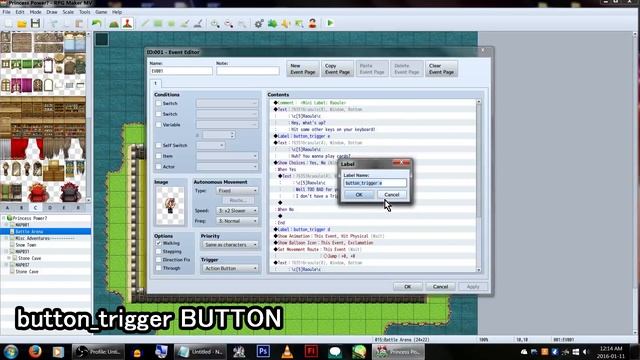Open the Priority dropdown
This screenshot has width=640, height=360.
[x=231, y=244]
